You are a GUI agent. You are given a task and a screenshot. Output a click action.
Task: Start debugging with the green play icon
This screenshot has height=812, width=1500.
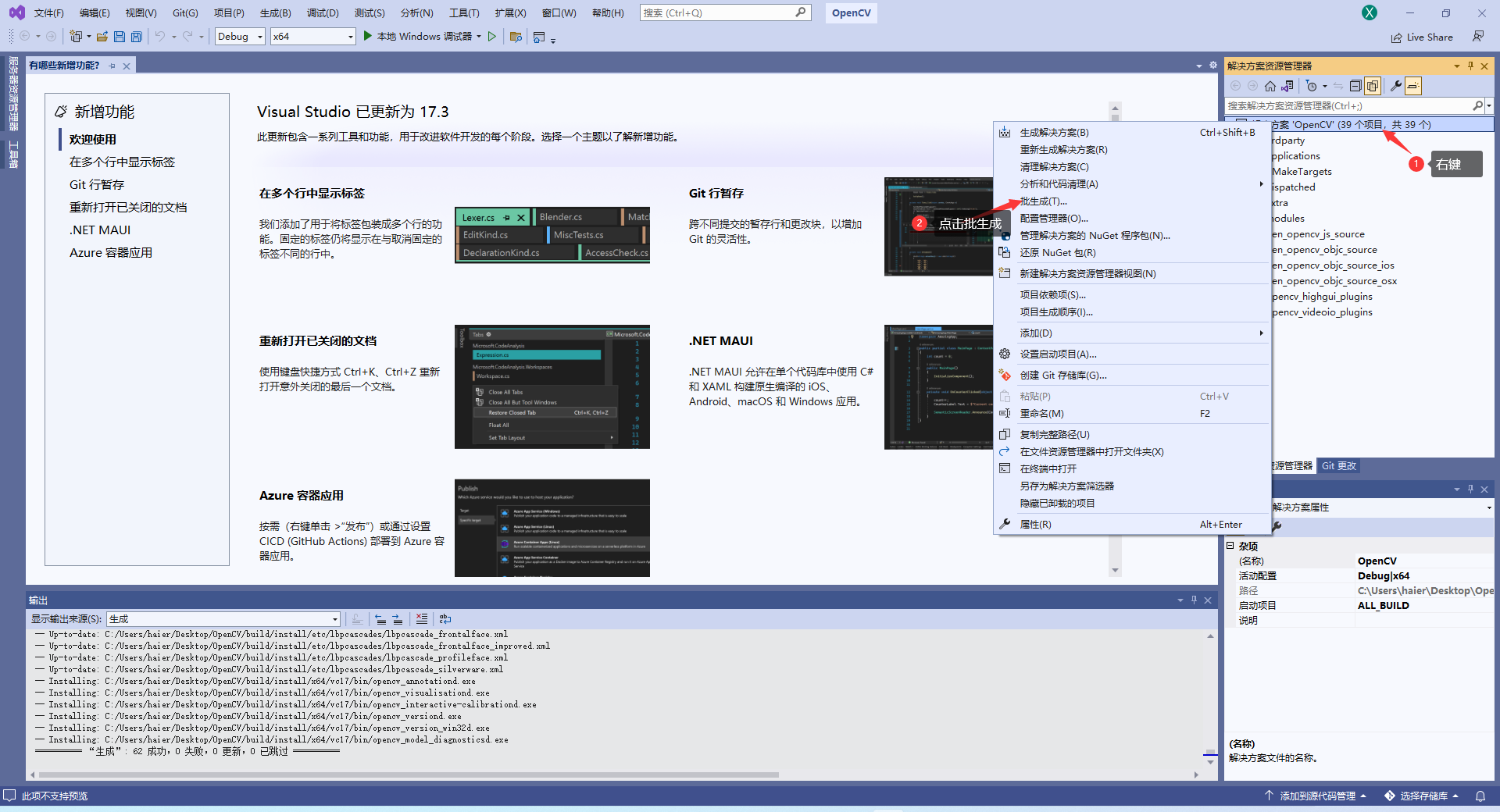pyautogui.click(x=368, y=36)
